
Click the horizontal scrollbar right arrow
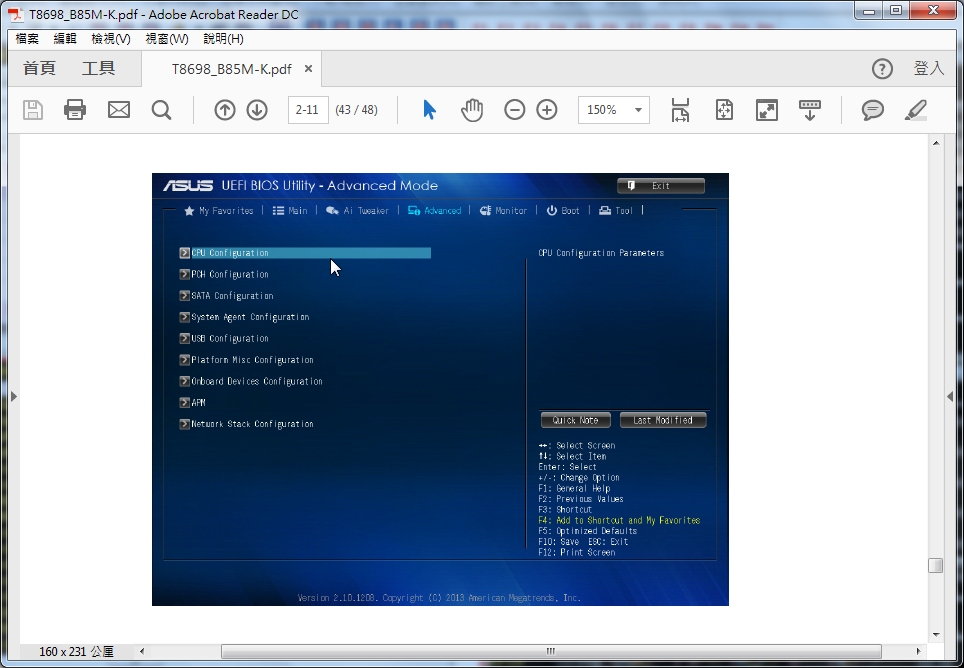[x=919, y=651]
